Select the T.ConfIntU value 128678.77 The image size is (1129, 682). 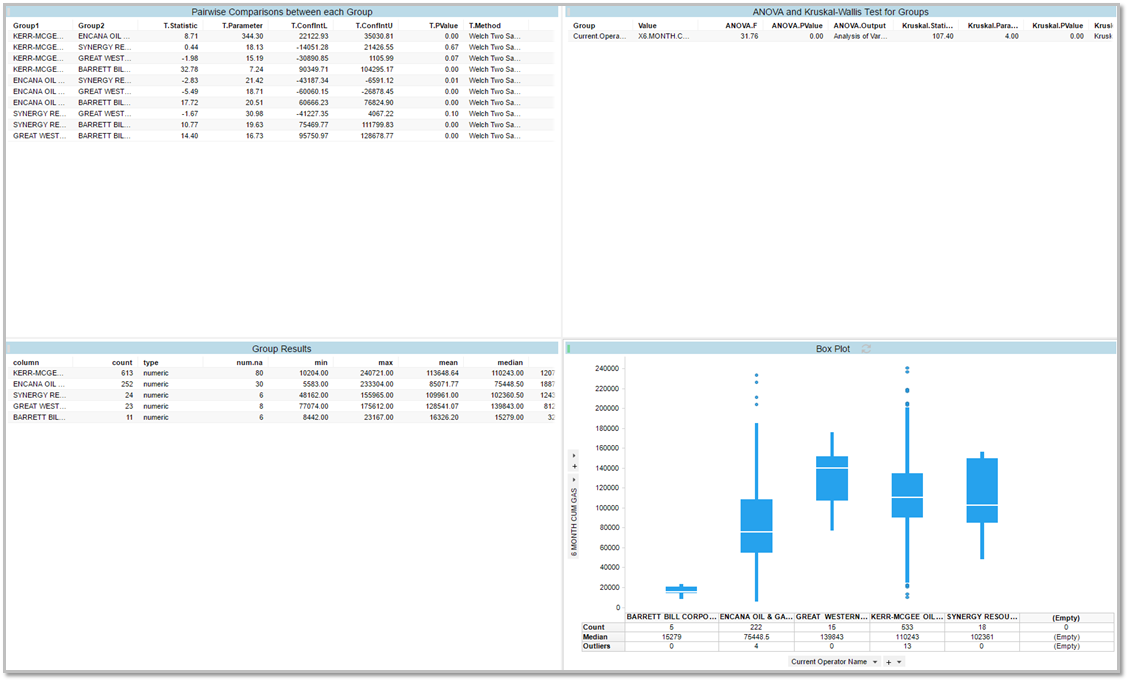377,135
